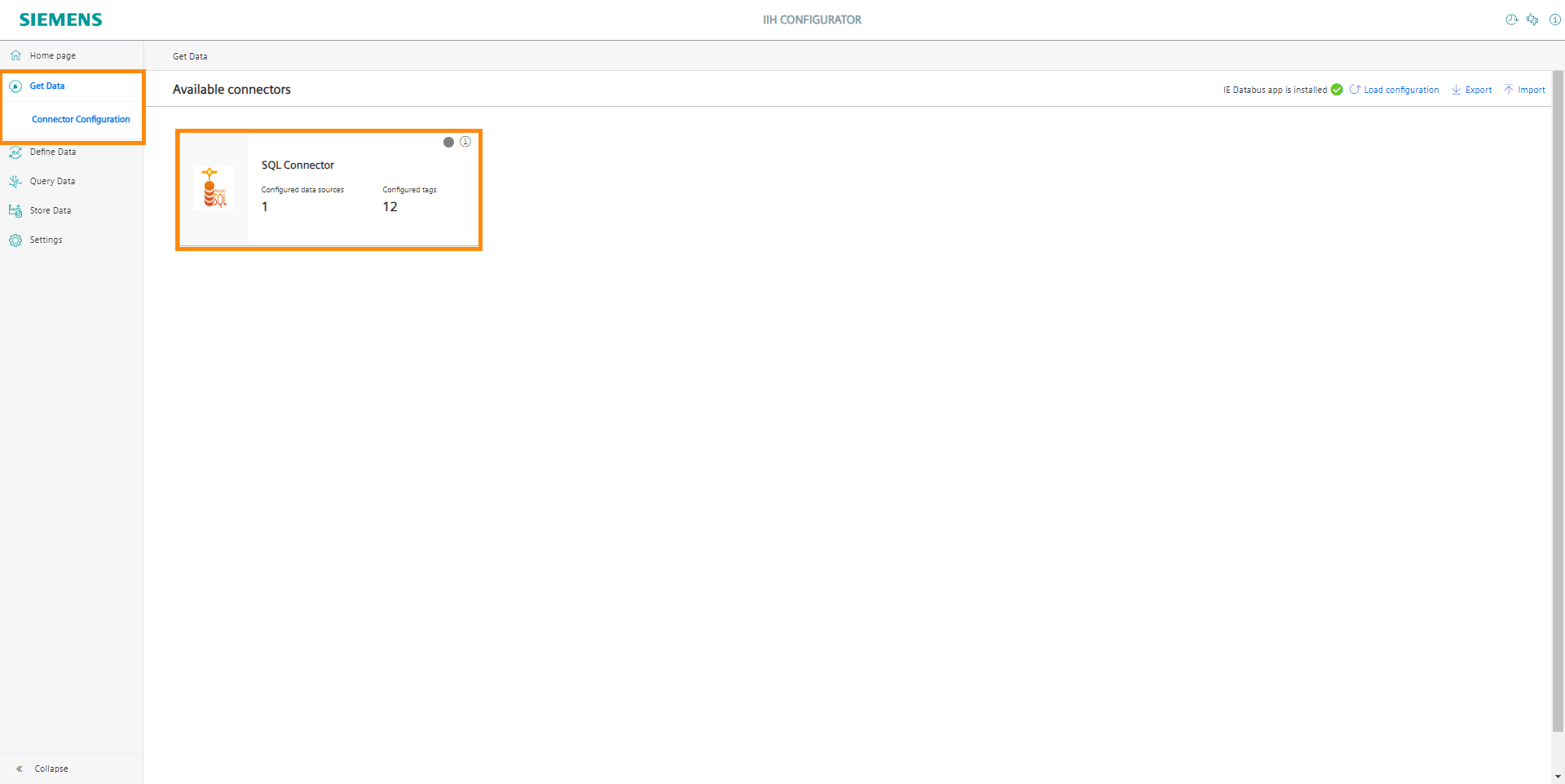Image resolution: width=1565 pixels, height=784 pixels.
Task: Click the thumbs feedback icon in header
Action: [1532, 20]
